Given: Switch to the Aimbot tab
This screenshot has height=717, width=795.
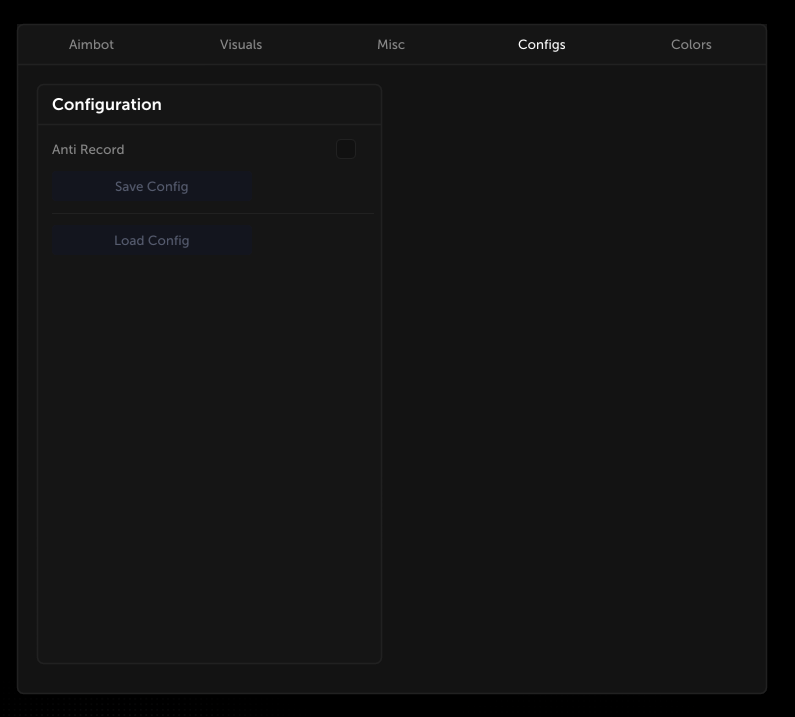Looking at the screenshot, I should point(91,45).
